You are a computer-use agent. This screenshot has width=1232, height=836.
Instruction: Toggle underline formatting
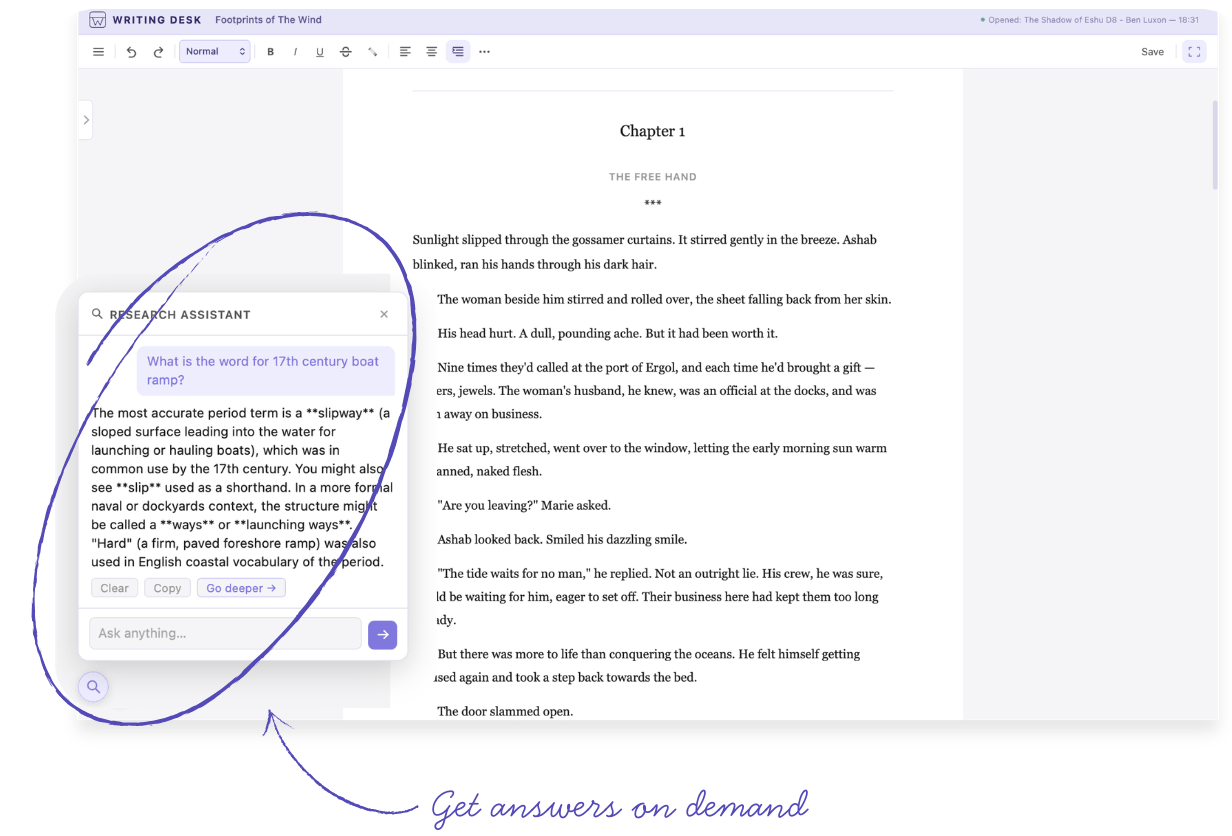tap(320, 52)
